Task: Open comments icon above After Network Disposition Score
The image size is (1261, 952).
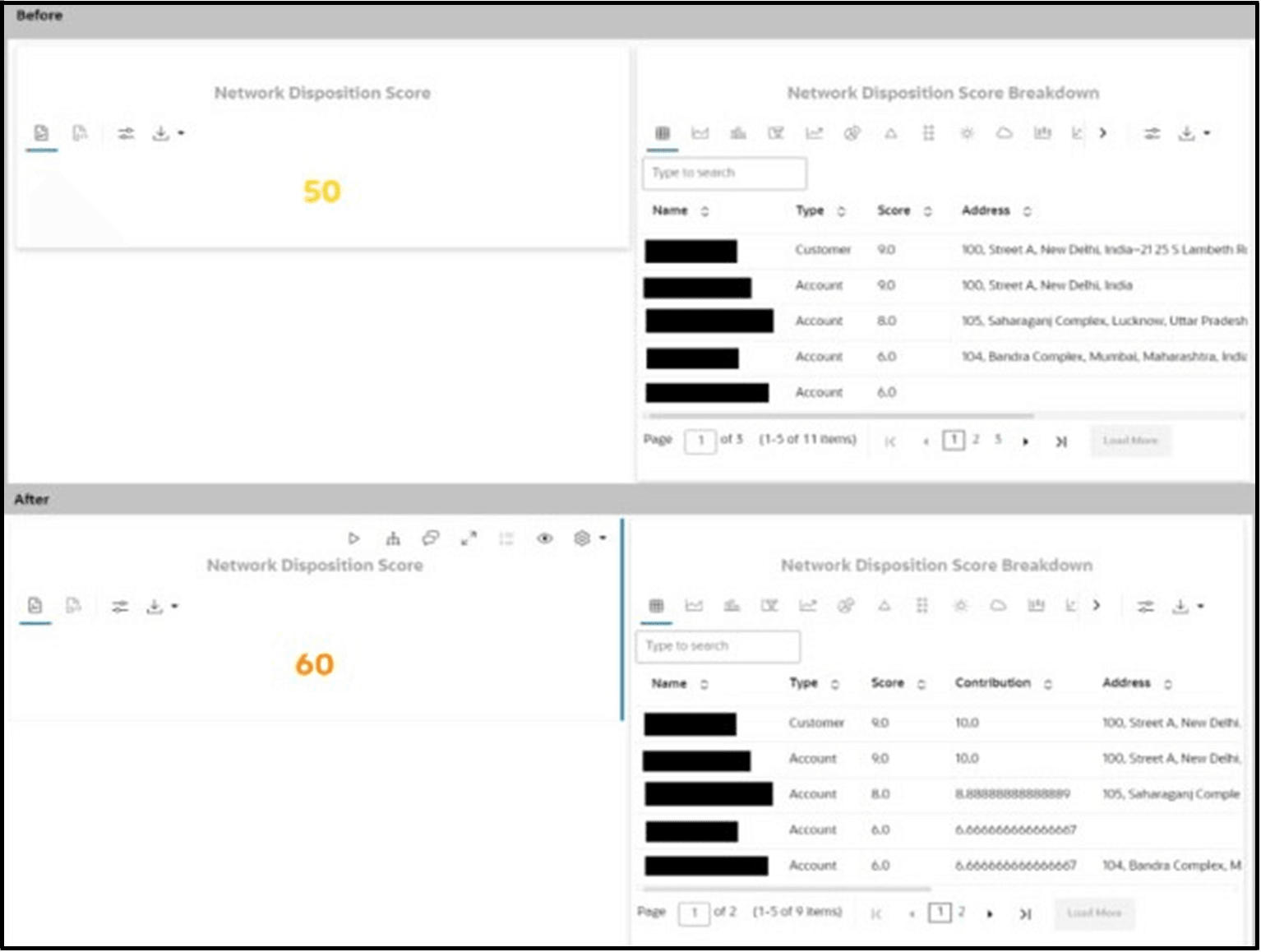Action: click(430, 538)
